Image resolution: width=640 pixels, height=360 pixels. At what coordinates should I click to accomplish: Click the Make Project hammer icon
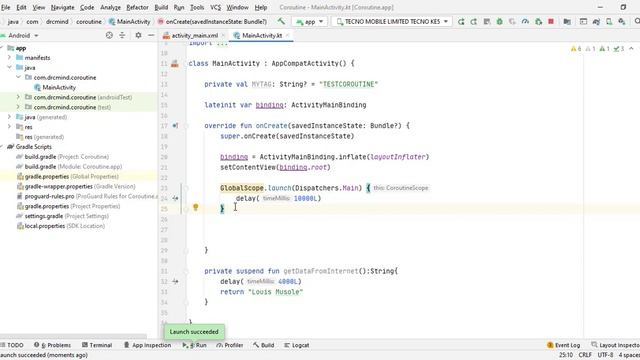[x=281, y=21]
